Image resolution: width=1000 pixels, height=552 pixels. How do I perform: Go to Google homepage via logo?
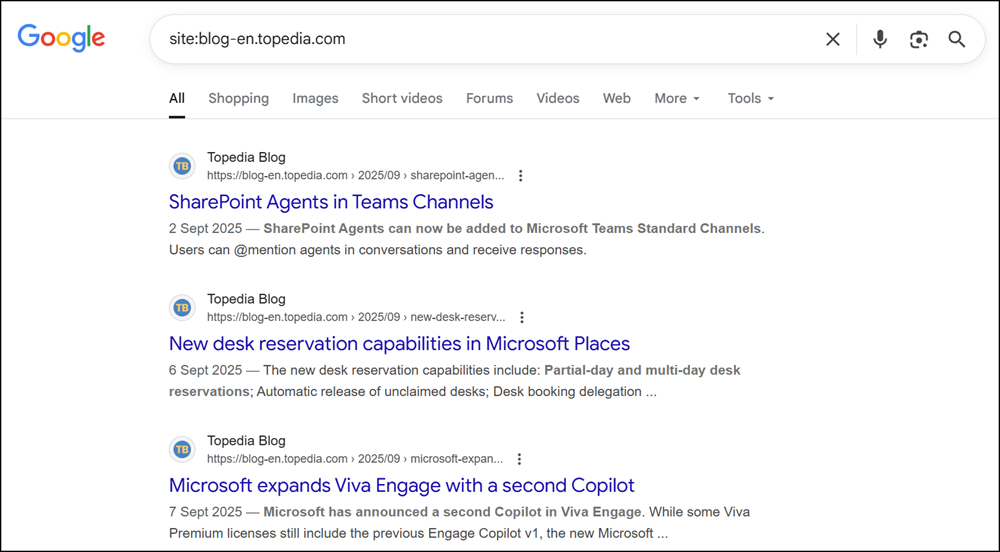61,39
